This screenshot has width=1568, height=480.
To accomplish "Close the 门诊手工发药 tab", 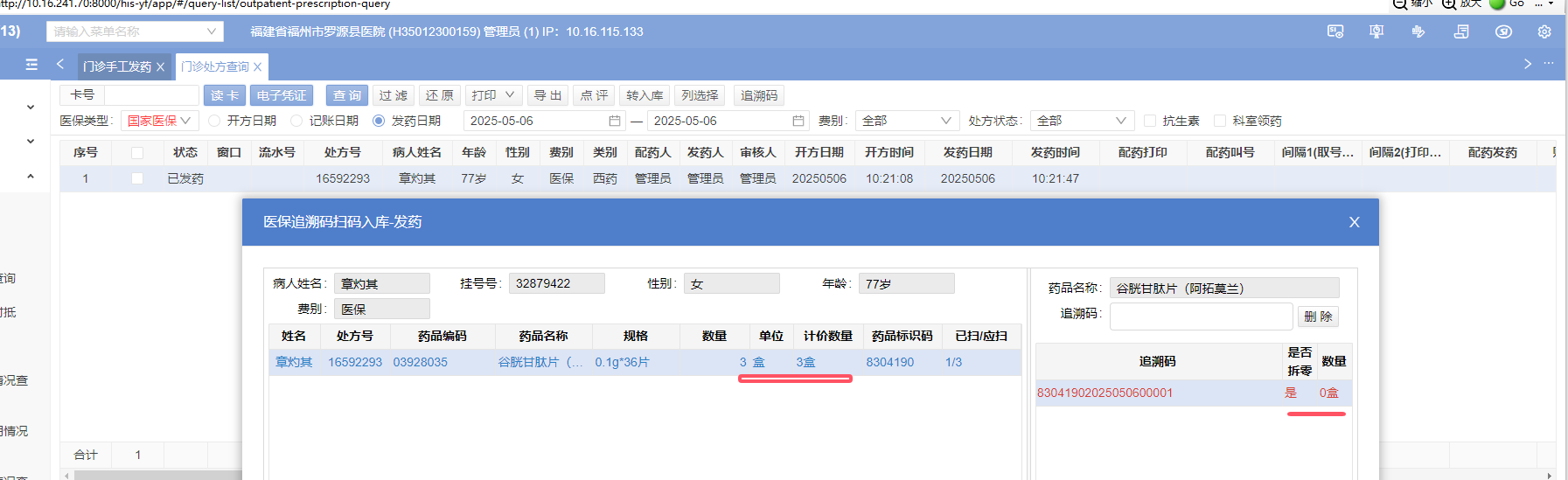I will point(160,67).
